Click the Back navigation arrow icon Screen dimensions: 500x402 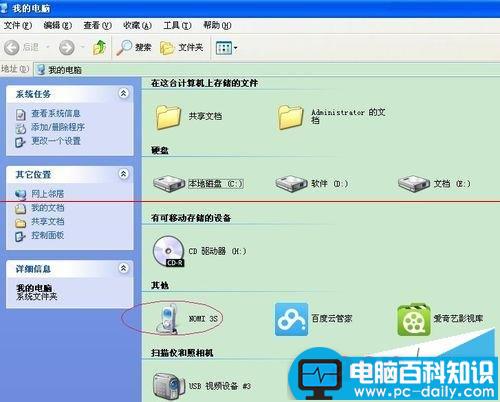[x=12, y=48]
